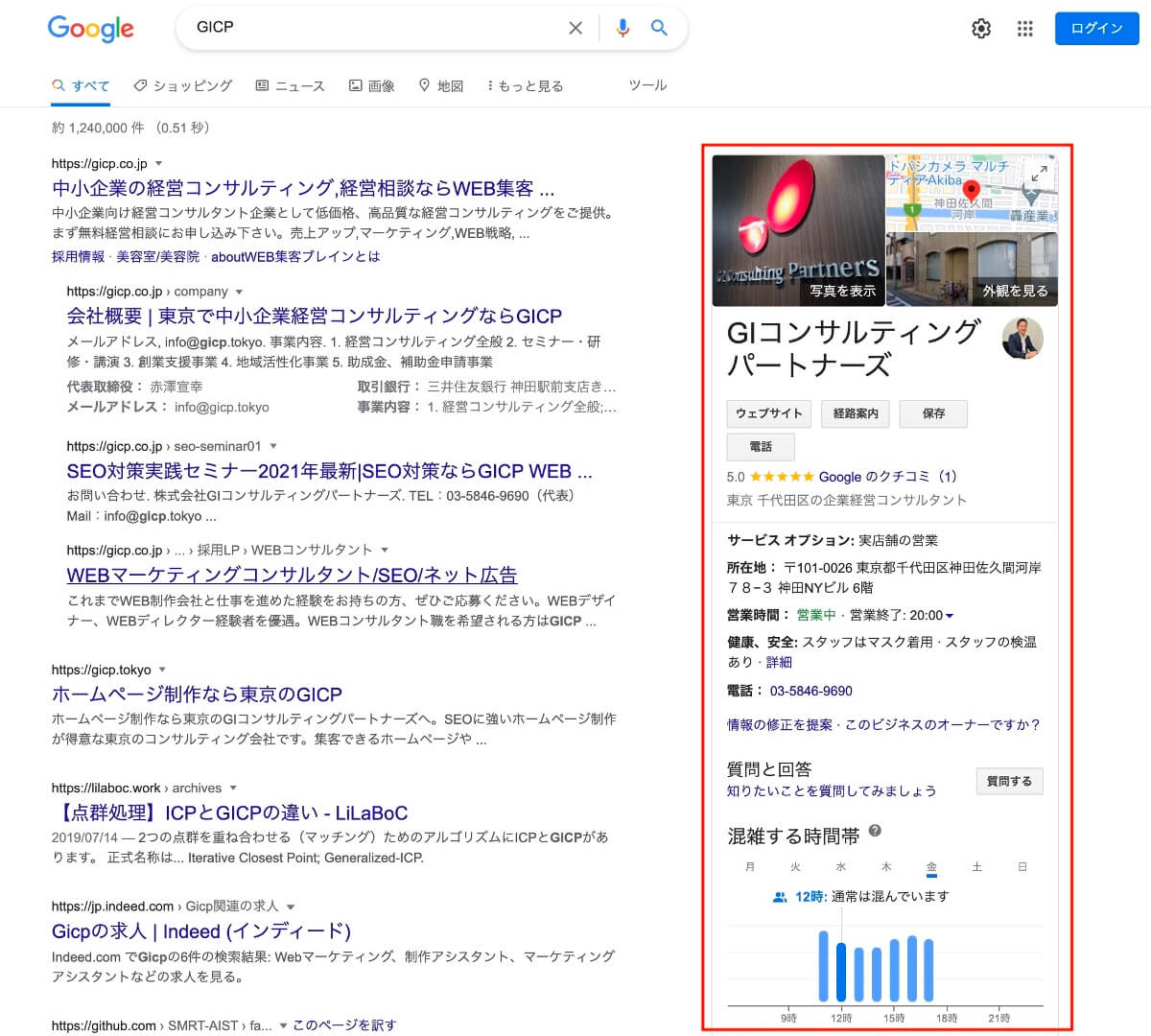The image size is (1151, 1036).
Task: Click the owner profile photo in the knowledge panel
Action: (1022, 339)
